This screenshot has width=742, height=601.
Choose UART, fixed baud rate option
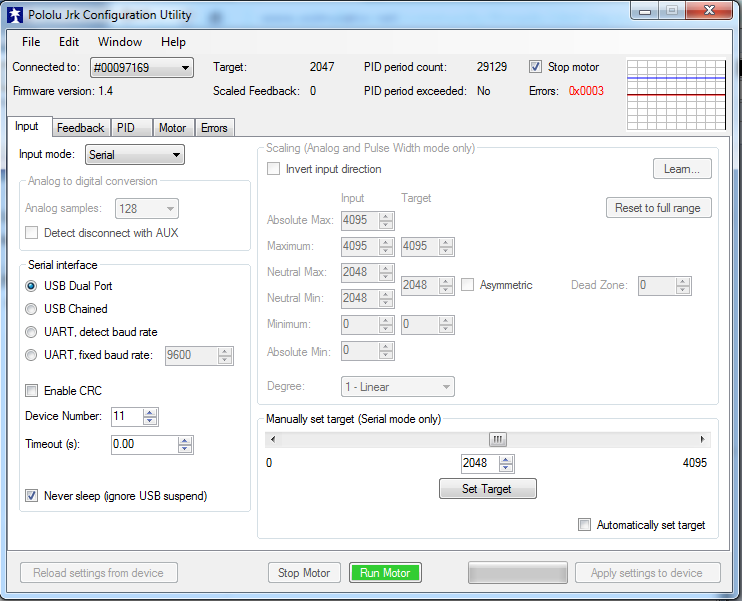point(31,355)
